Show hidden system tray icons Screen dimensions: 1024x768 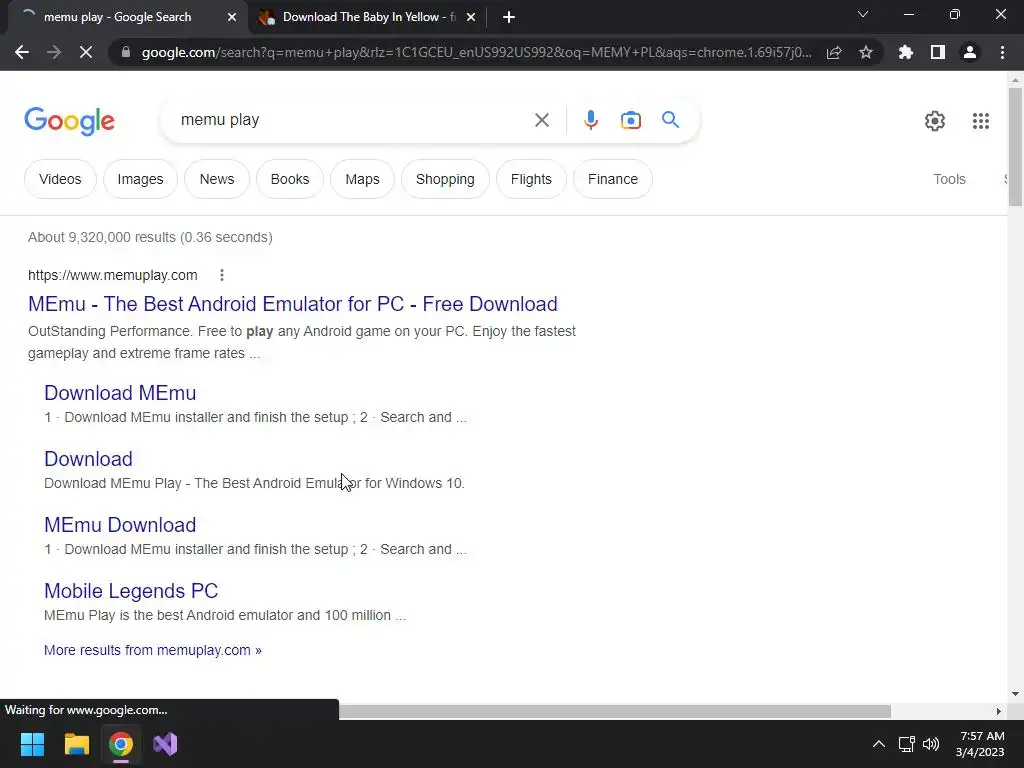(x=879, y=744)
